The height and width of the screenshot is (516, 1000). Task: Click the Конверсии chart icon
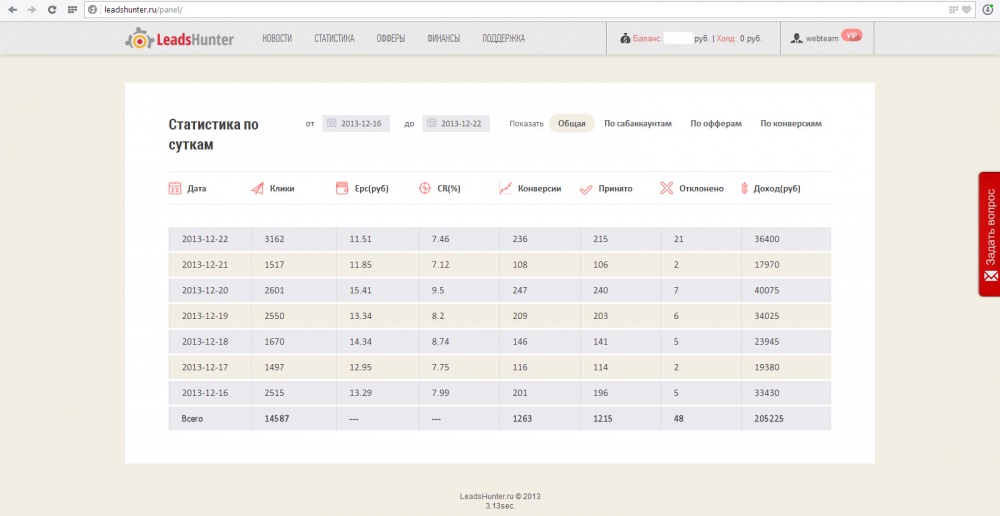[x=505, y=188]
